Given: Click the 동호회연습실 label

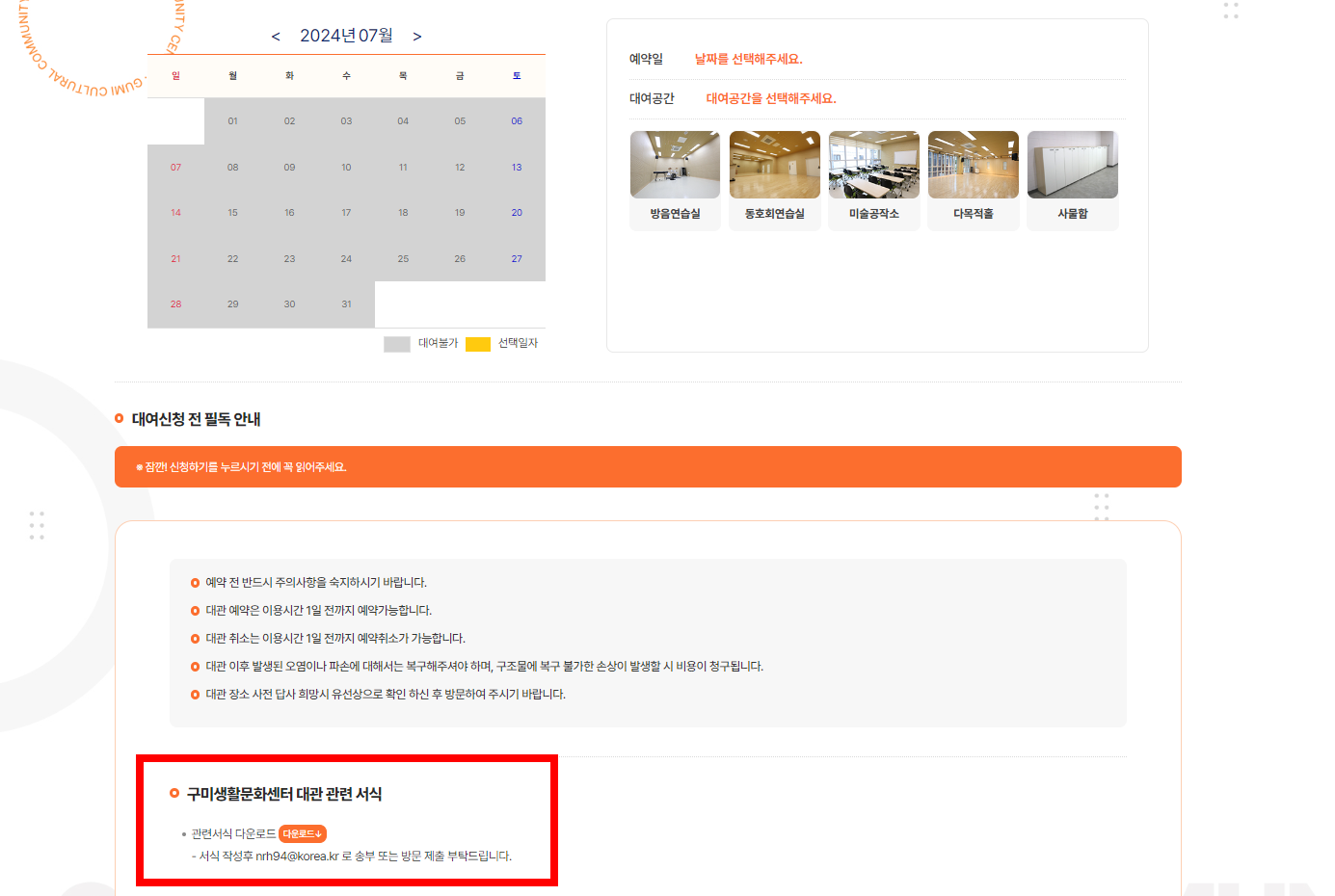Looking at the screenshot, I should (x=775, y=214).
